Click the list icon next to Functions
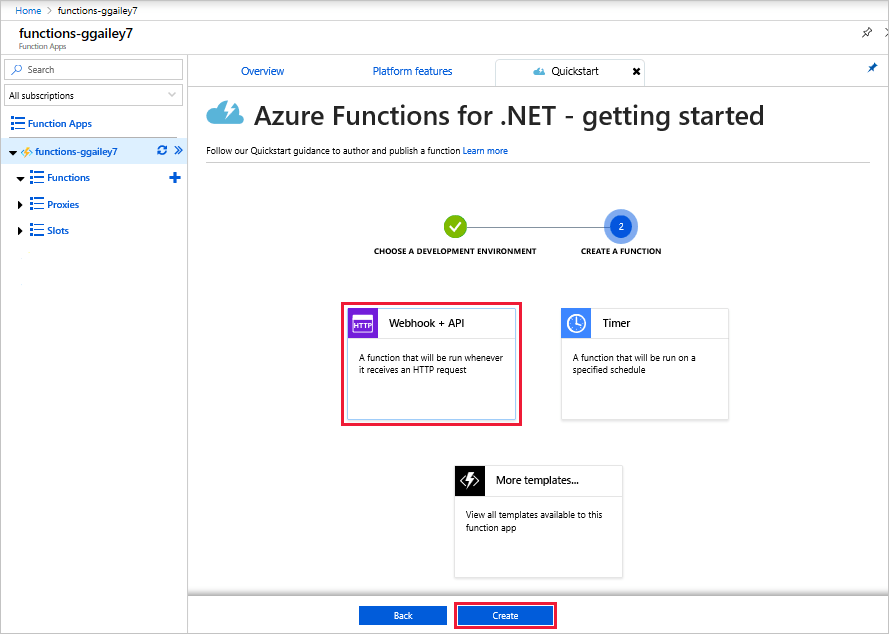 coord(37,177)
